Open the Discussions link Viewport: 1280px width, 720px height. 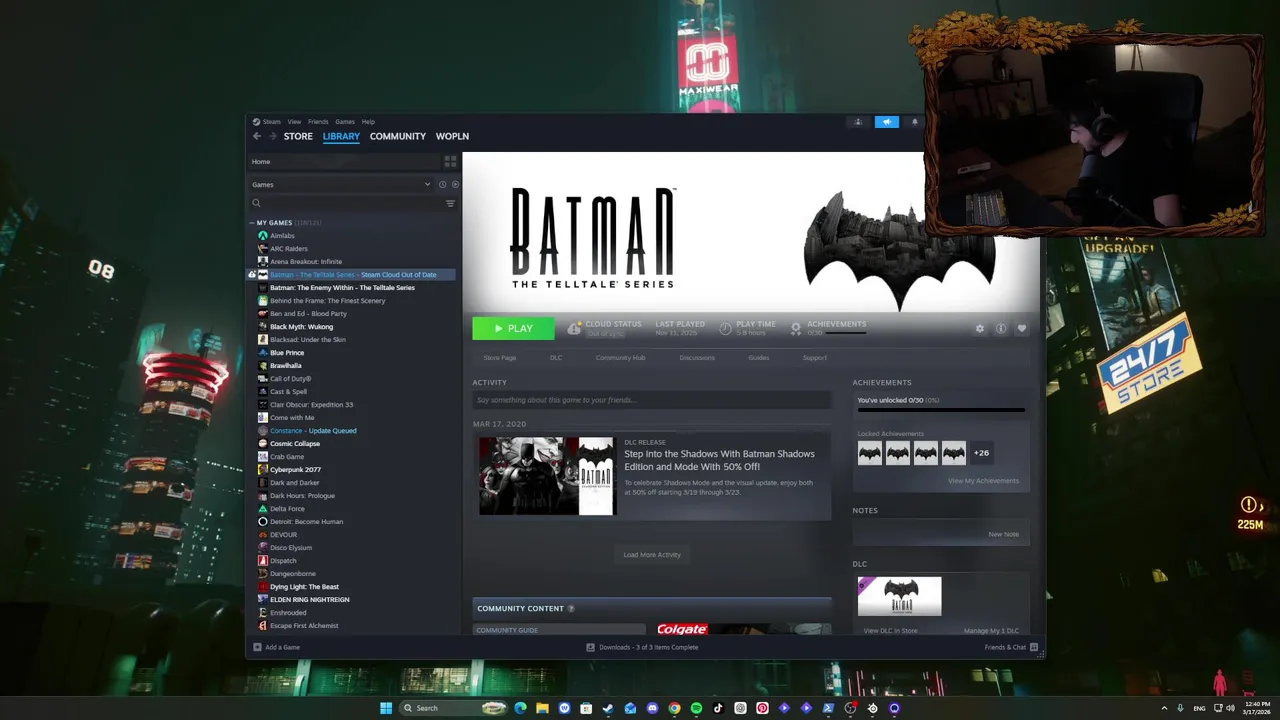(697, 358)
